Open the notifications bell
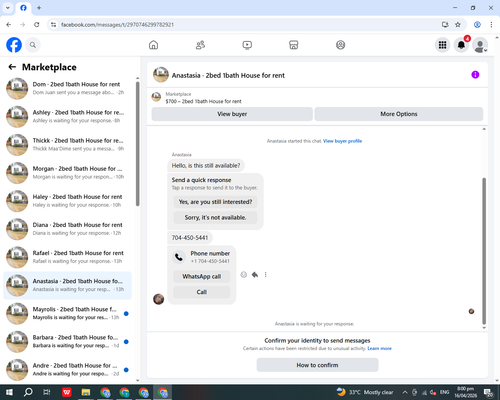Screen dimensions: 500x400 [461, 45]
